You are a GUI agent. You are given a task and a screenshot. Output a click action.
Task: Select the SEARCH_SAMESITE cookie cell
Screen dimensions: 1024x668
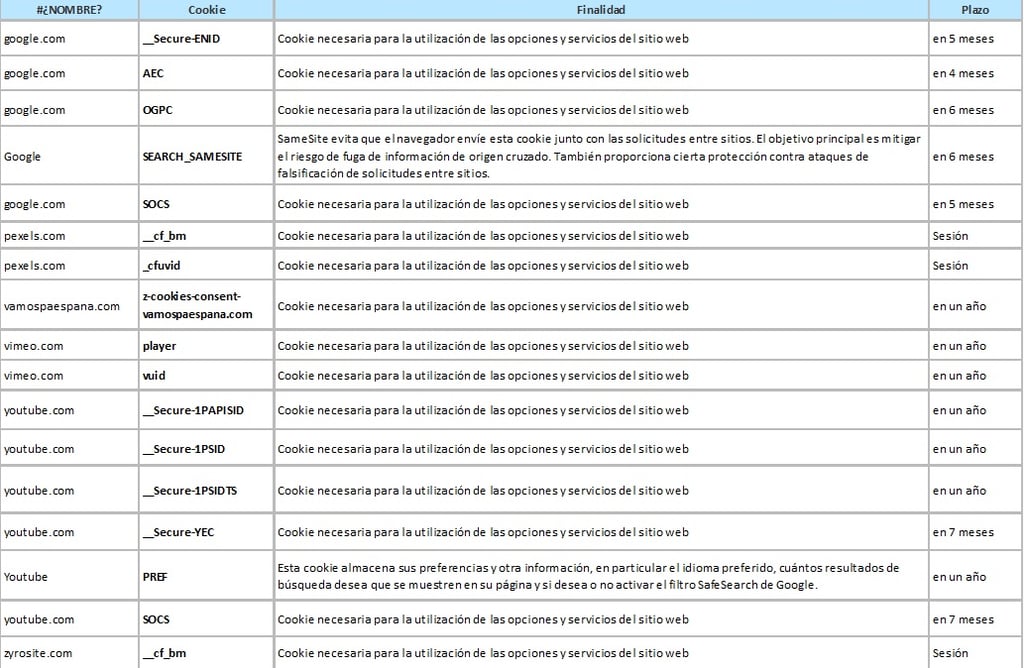(206, 156)
